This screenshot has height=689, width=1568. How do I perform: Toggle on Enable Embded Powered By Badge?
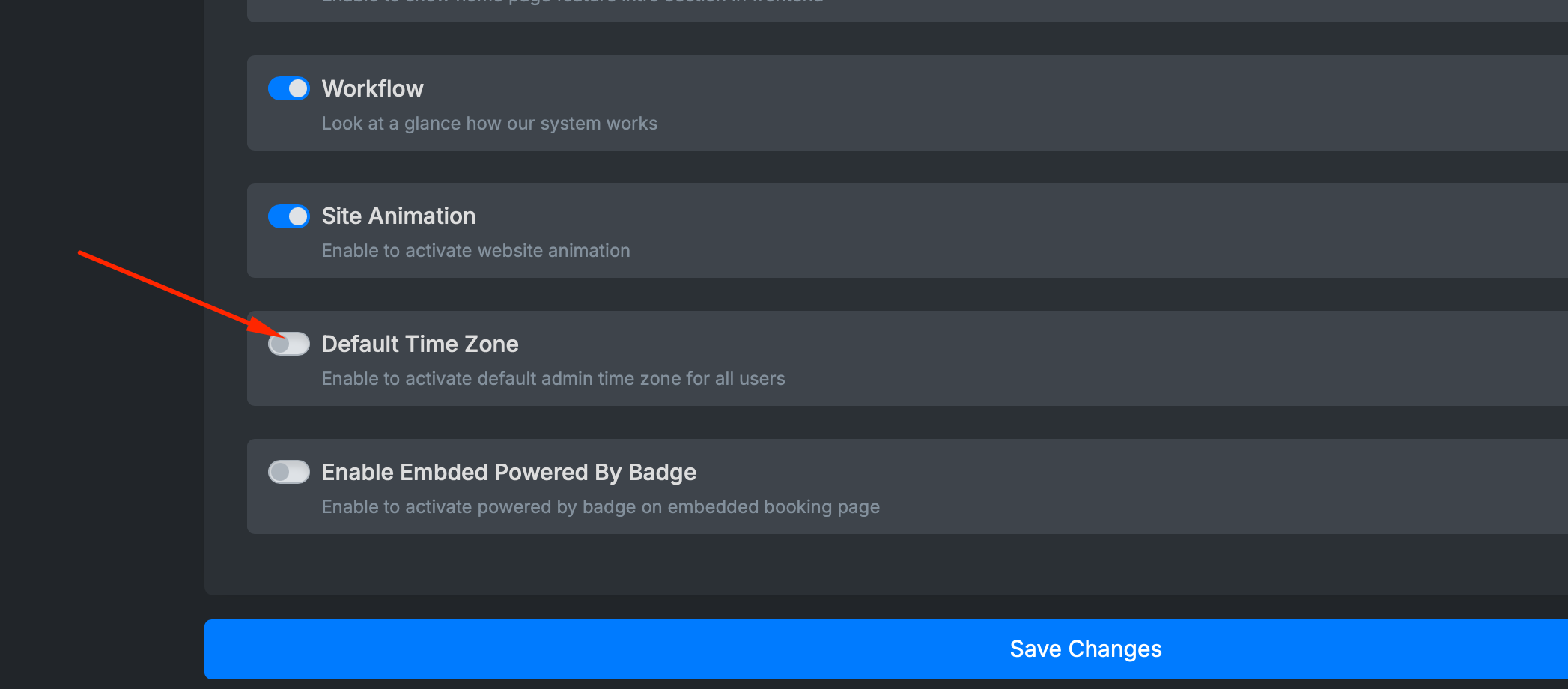(x=289, y=472)
